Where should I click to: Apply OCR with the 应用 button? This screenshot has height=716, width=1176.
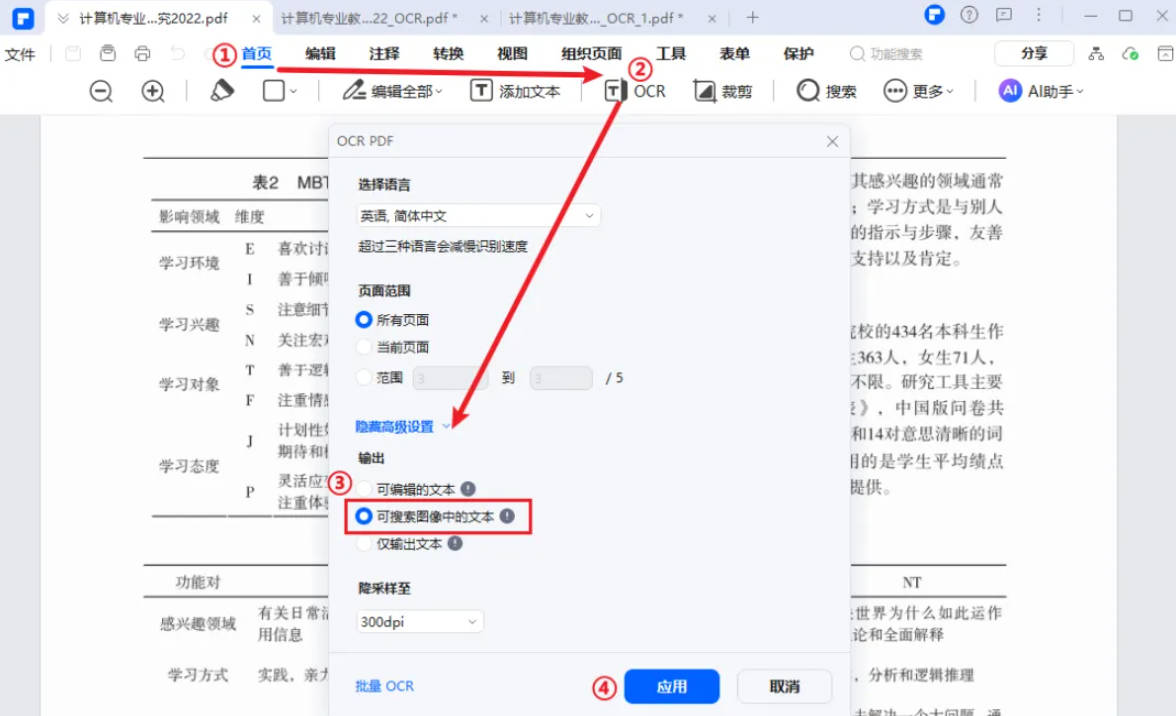pyautogui.click(x=672, y=686)
